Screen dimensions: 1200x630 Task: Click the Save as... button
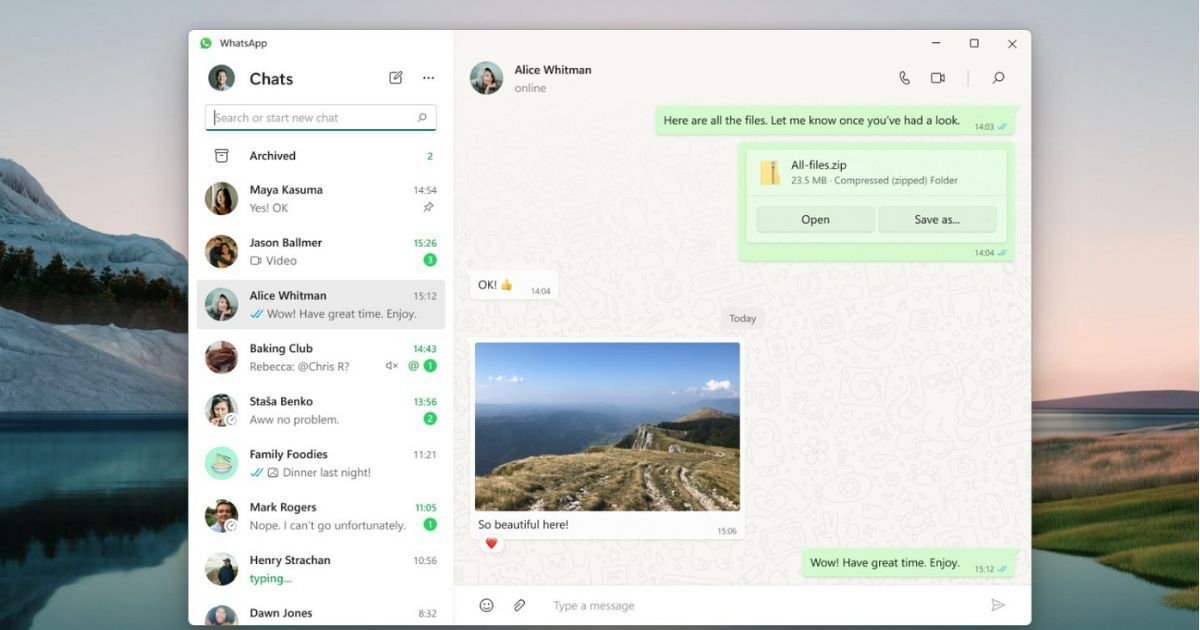tap(937, 219)
